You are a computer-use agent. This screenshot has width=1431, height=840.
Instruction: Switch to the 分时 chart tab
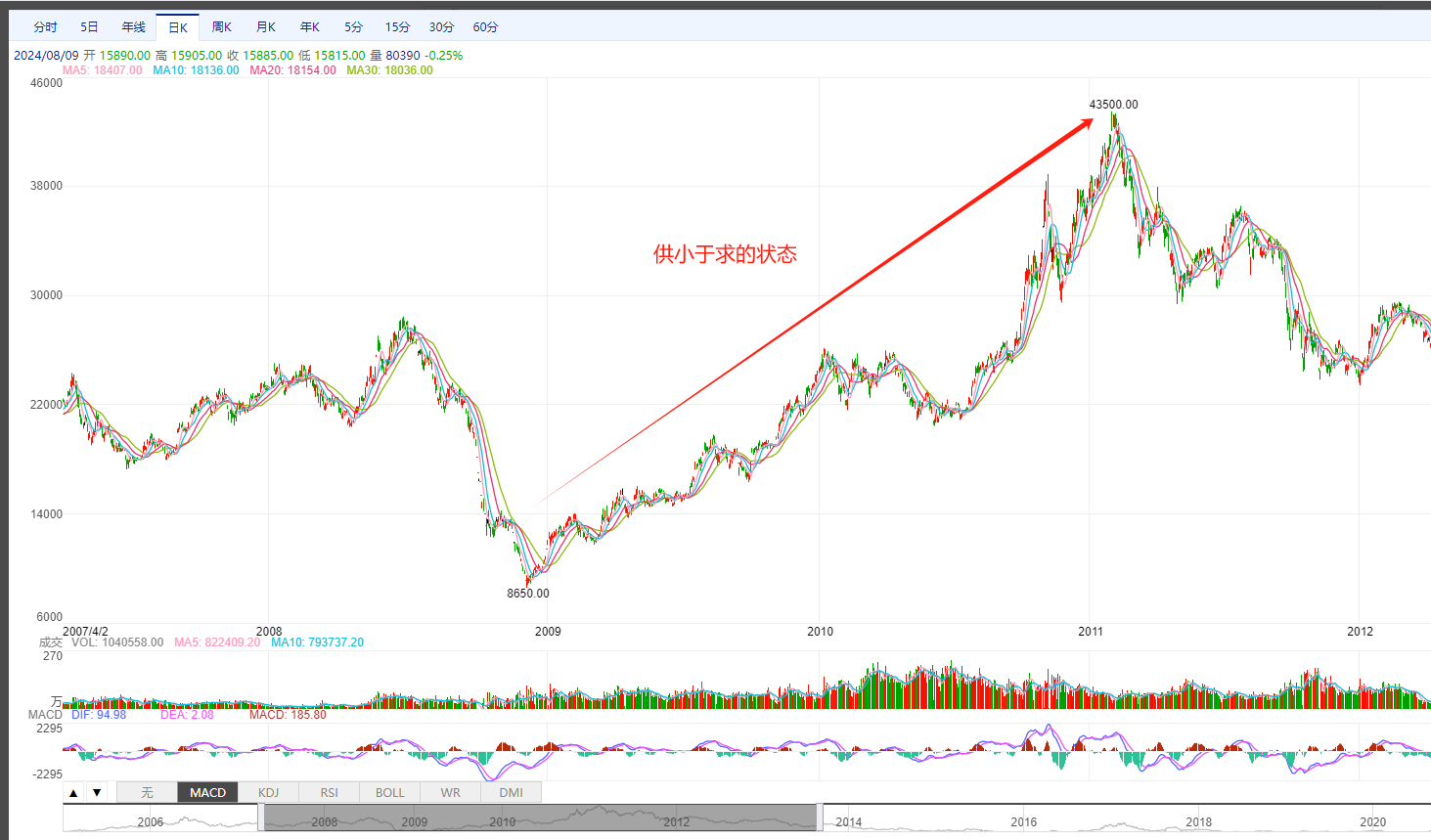pyautogui.click(x=45, y=27)
